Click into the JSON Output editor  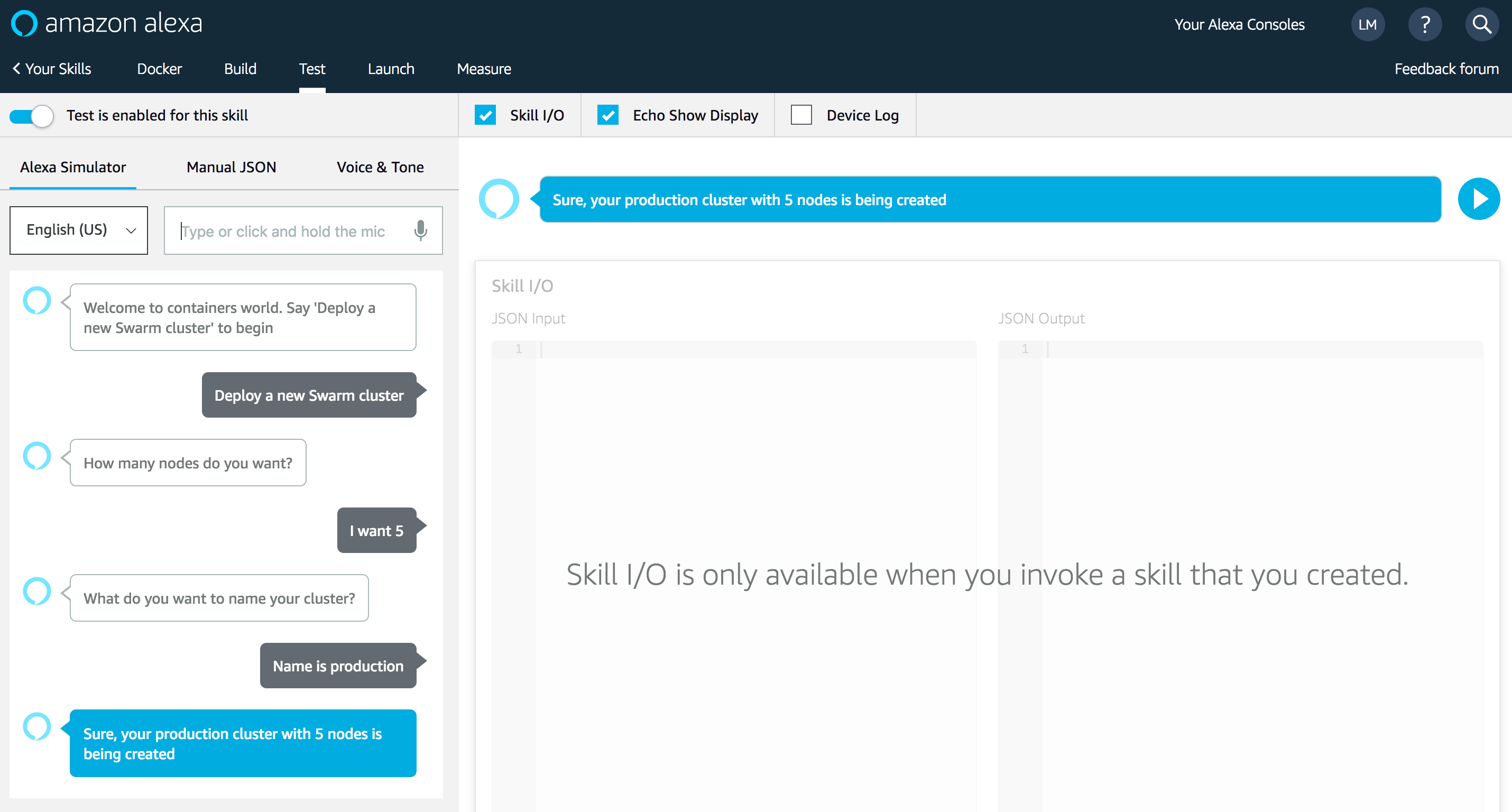1241,575
